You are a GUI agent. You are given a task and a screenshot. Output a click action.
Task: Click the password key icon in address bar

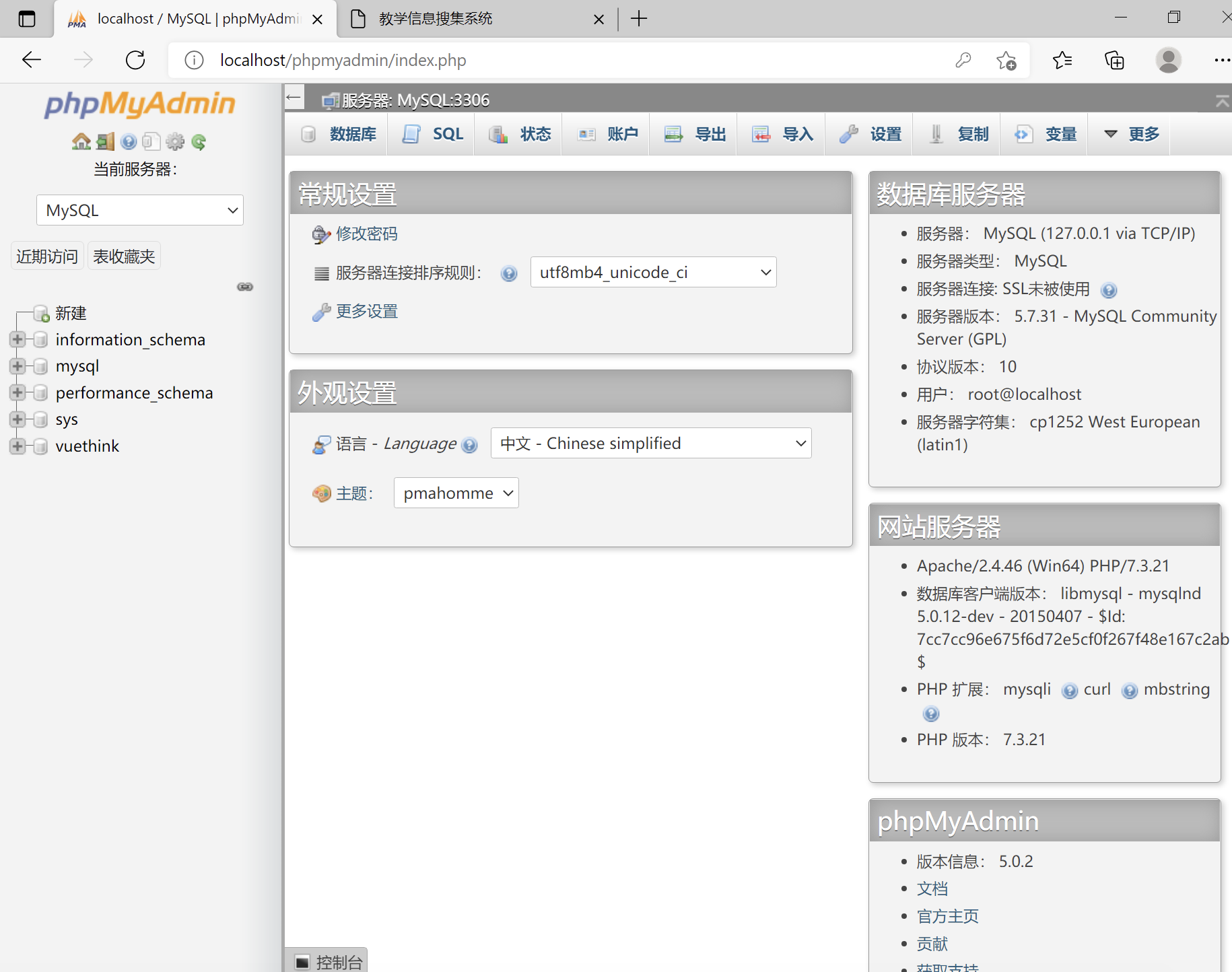pos(963,60)
